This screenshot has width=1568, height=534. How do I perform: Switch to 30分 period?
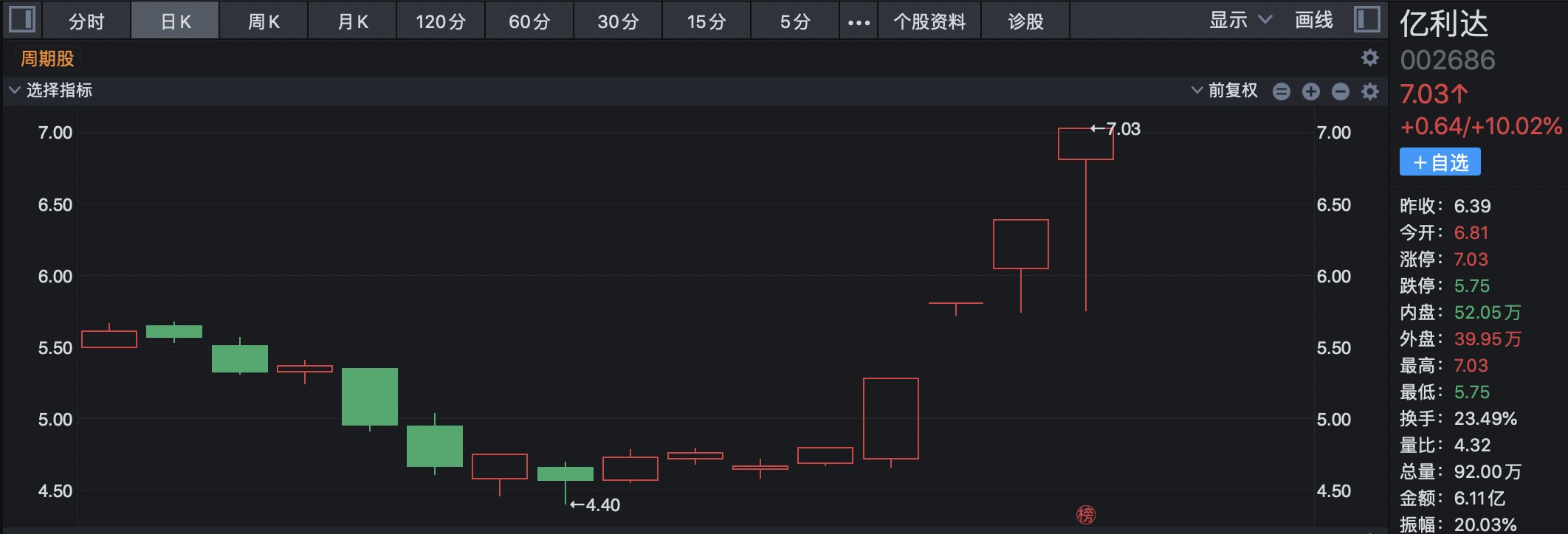pyautogui.click(x=618, y=21)
